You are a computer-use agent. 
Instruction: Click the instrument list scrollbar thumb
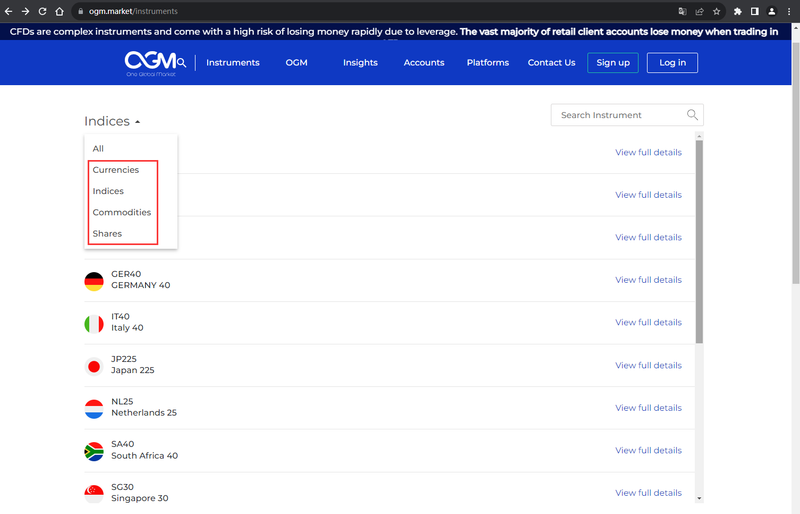(699, 242)
